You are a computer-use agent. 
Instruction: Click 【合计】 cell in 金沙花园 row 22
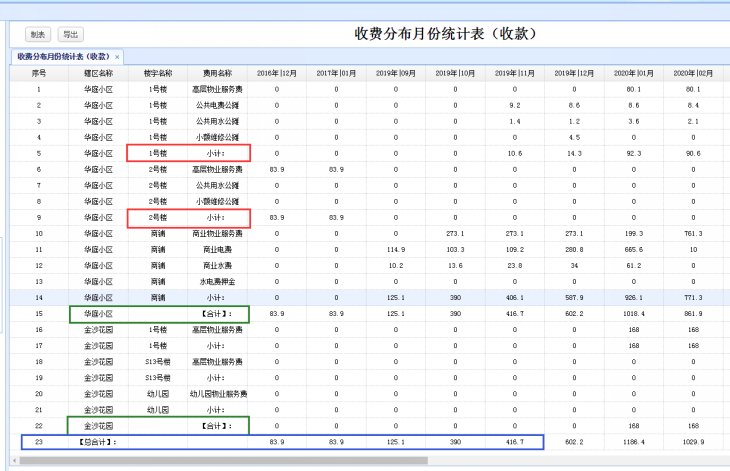coord(217,425)
